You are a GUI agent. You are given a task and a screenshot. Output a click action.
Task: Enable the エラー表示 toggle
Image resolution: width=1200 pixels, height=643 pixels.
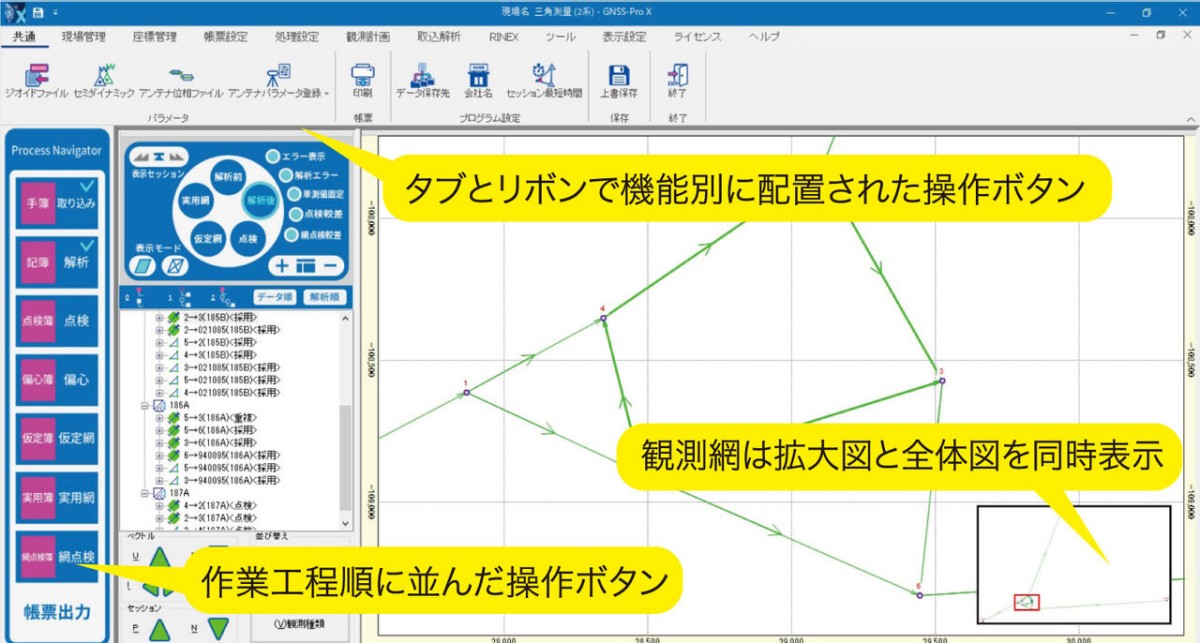[272, 157]
